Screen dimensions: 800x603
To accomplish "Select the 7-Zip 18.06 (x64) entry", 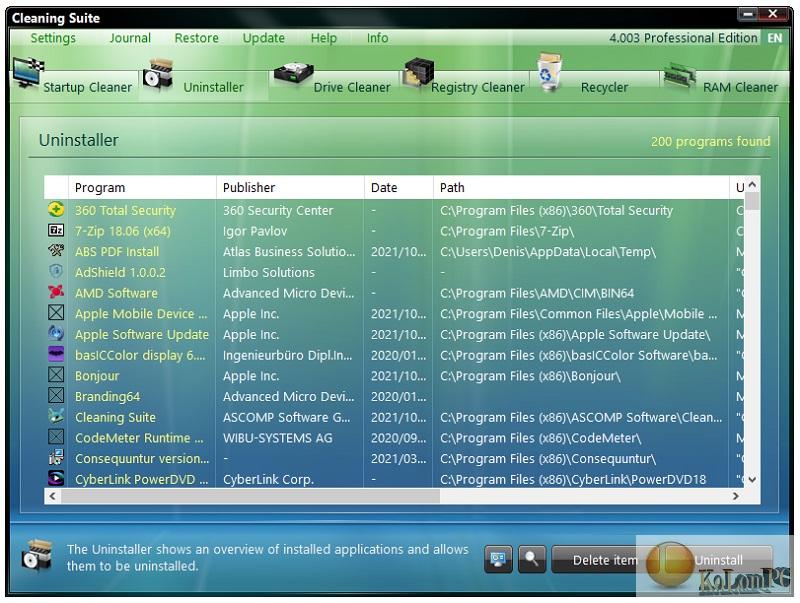I will pos(122,231).
